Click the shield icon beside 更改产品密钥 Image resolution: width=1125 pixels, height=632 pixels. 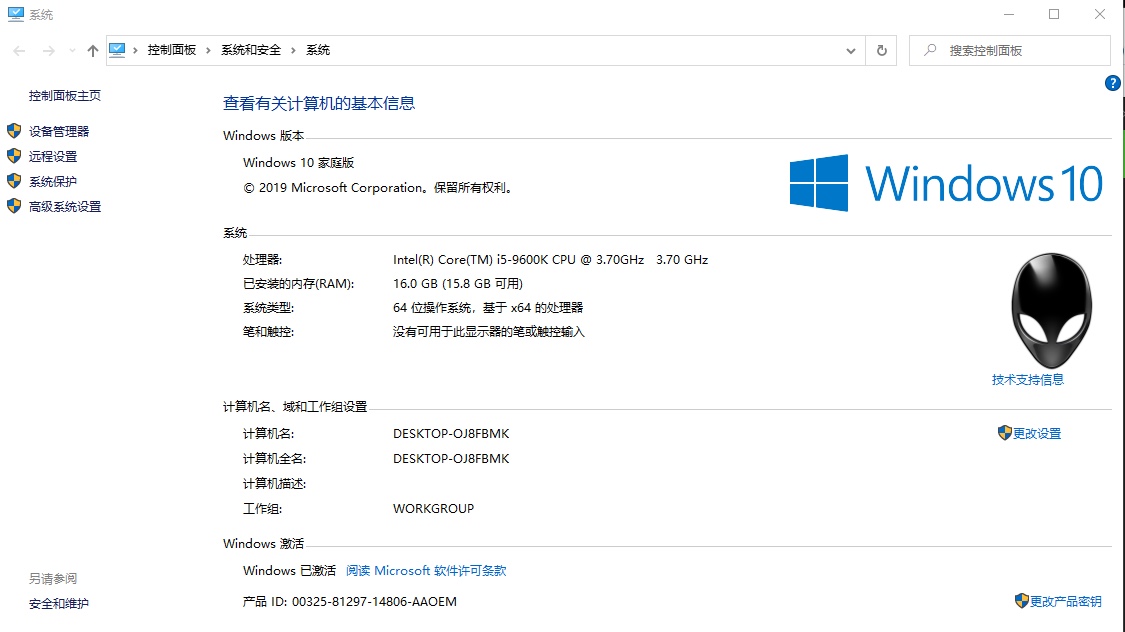(x=1021, y=601)
